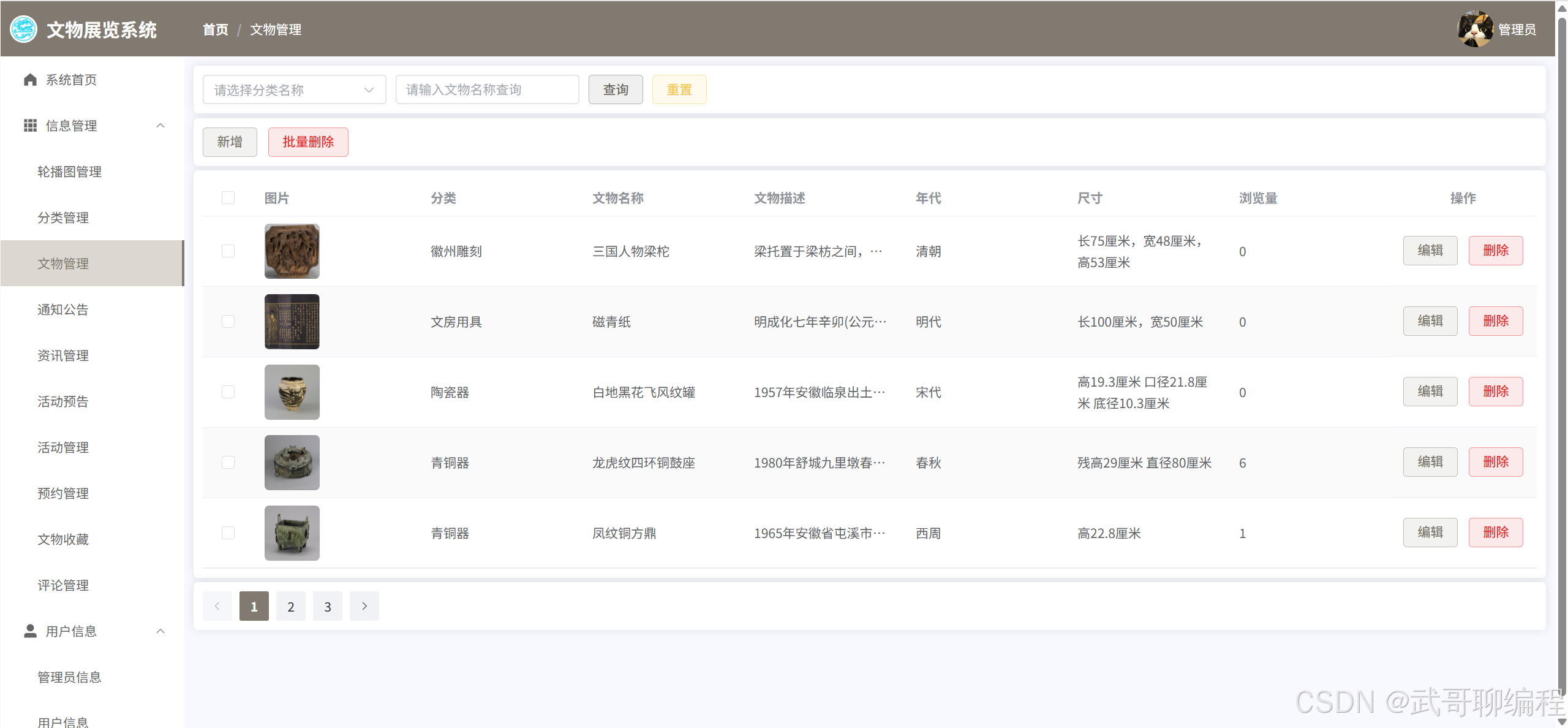
Task: Click the 批量删除 button
Action: click(308, 142)
